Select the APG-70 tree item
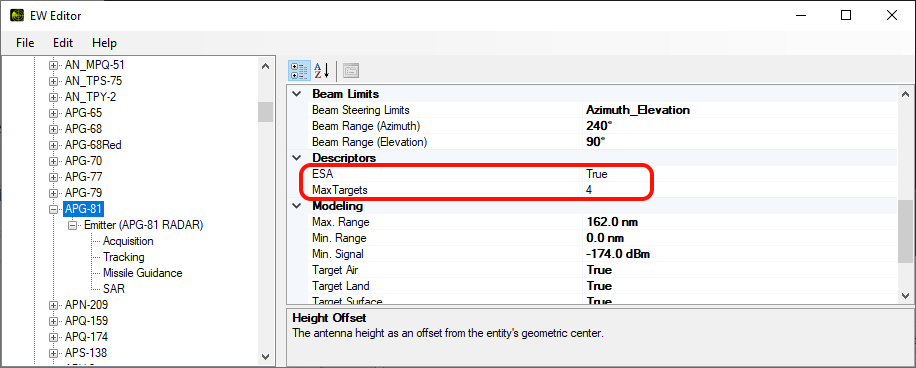916x368 pixels. point(84,161)
